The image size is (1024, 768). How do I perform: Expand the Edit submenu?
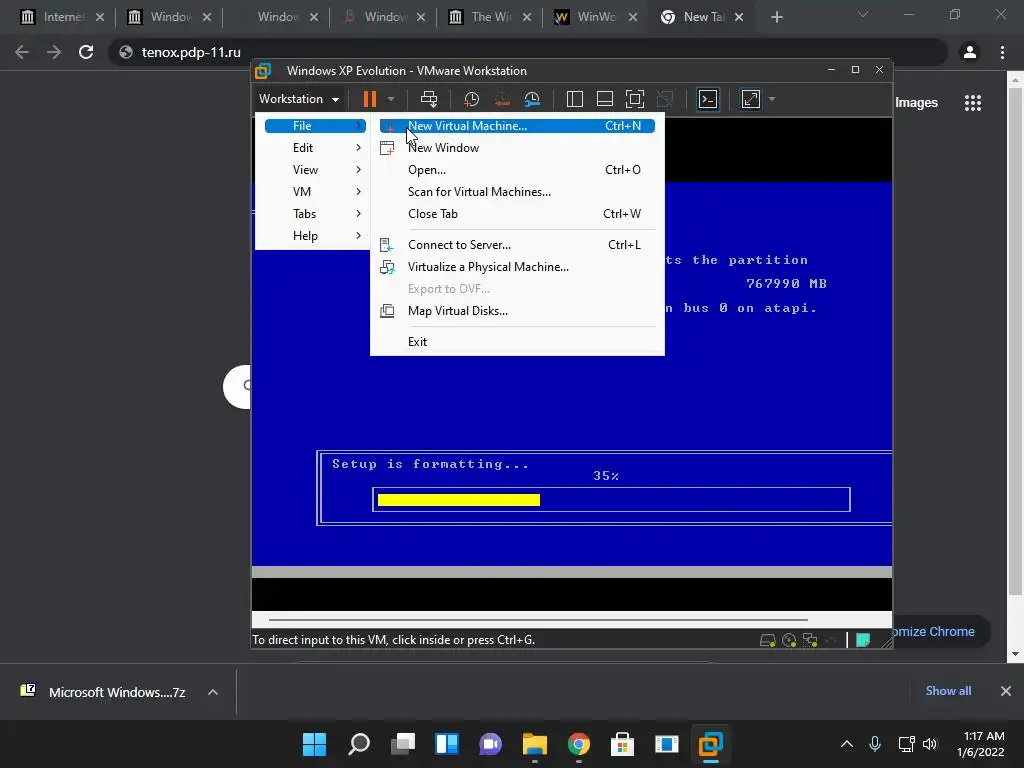[x=315, y=148]
